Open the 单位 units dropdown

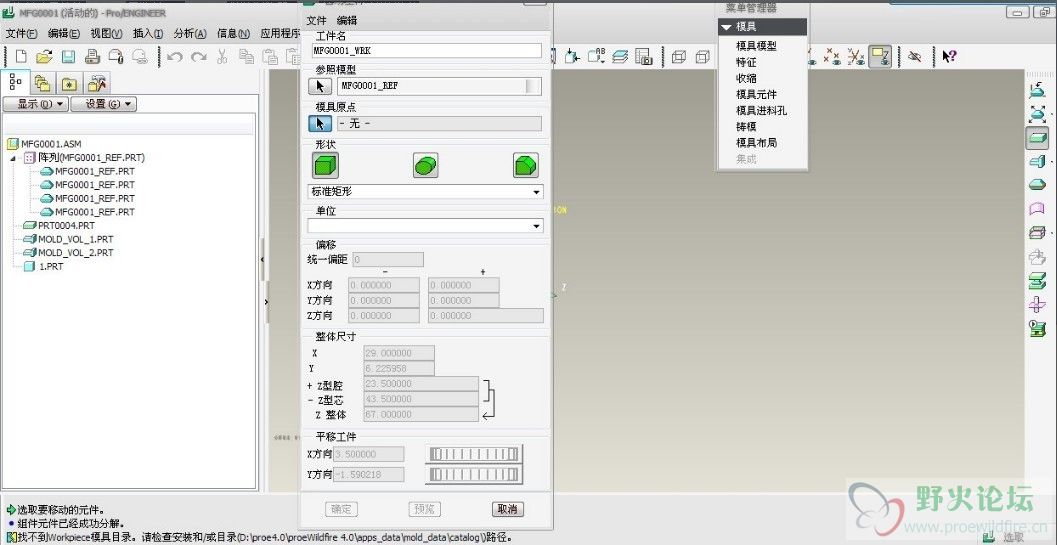tap(425, 226)
